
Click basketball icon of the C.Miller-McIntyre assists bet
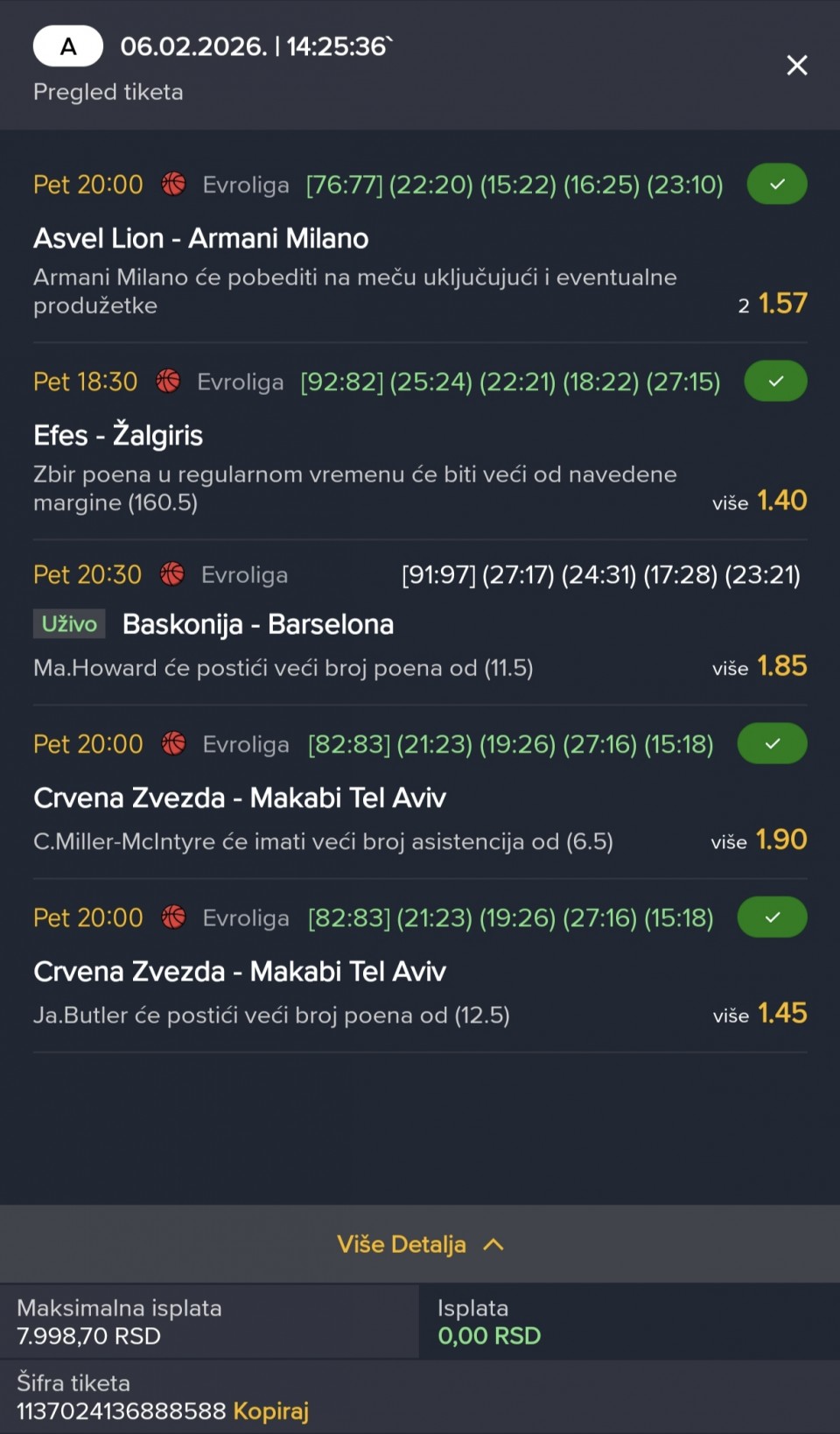(173, 744)
